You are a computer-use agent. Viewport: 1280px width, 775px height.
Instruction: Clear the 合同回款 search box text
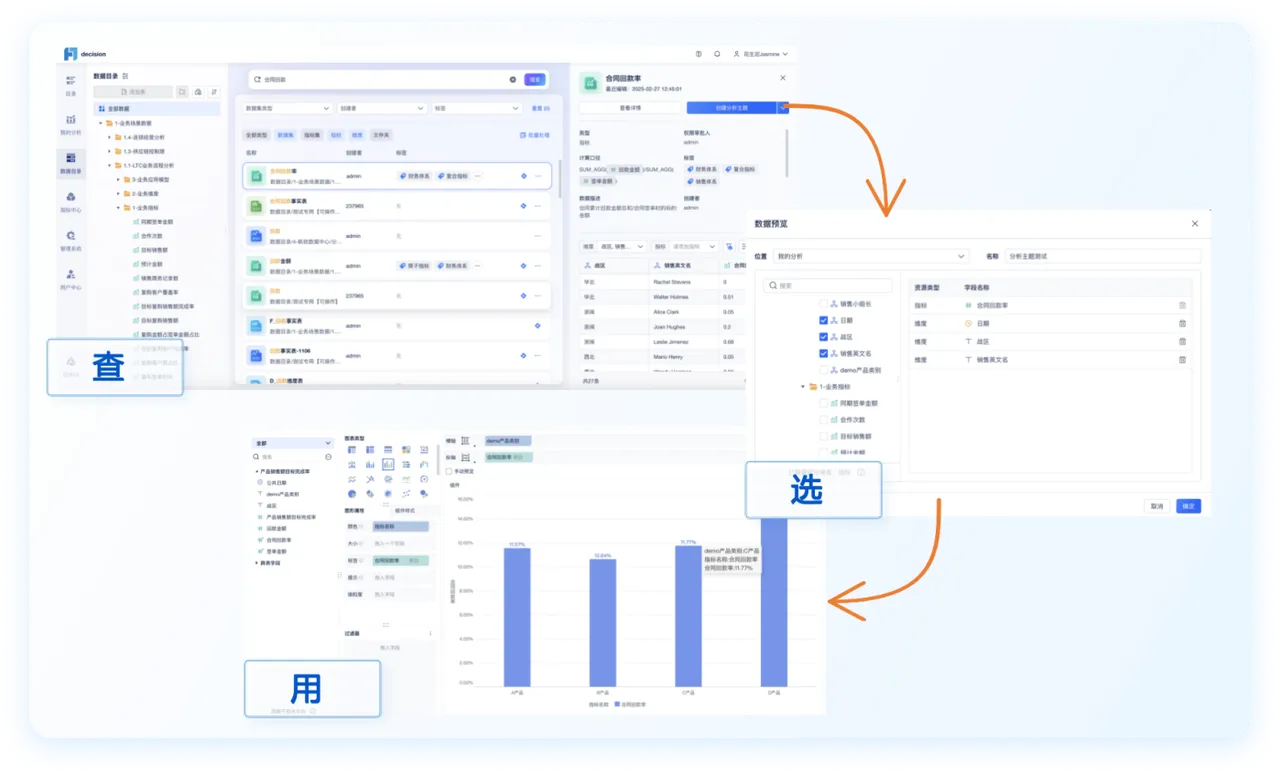[513, 79]
